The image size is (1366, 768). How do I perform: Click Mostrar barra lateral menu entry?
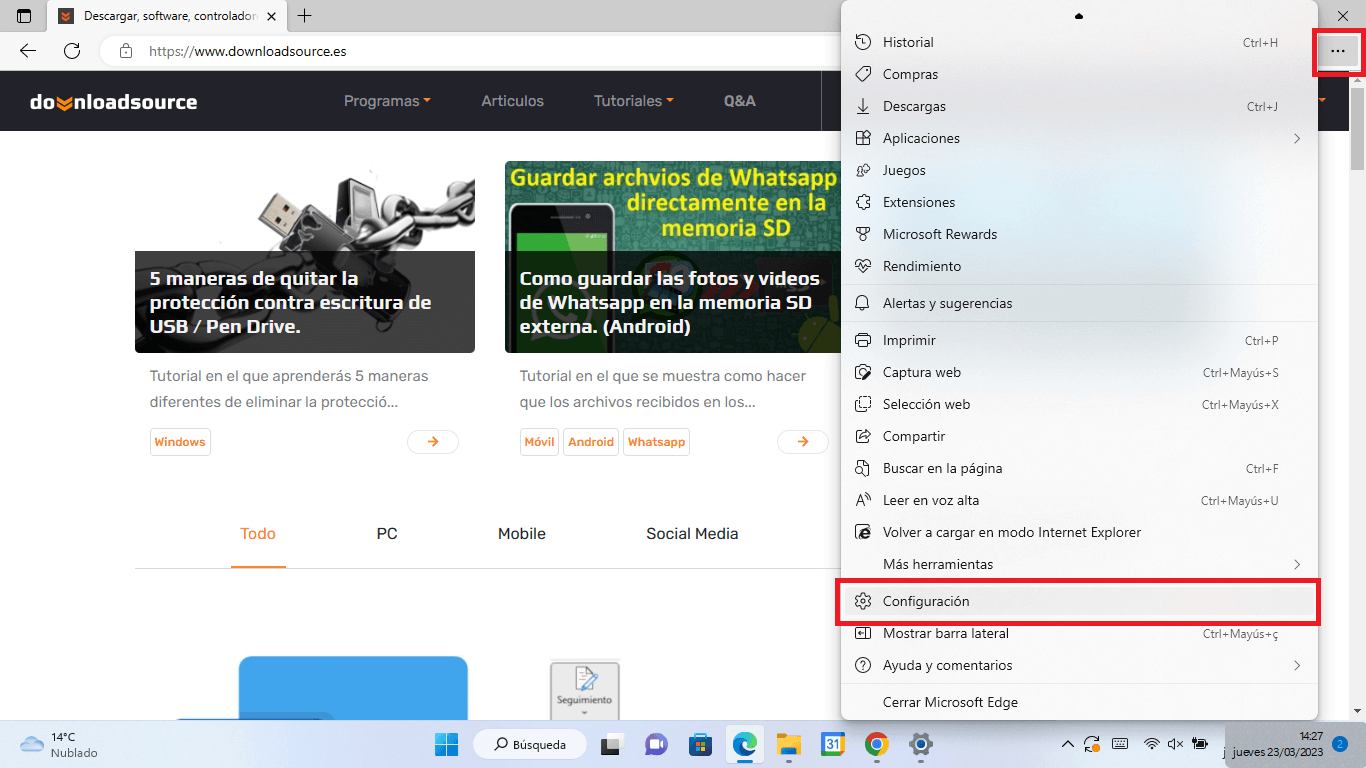tap(1079, 633)
